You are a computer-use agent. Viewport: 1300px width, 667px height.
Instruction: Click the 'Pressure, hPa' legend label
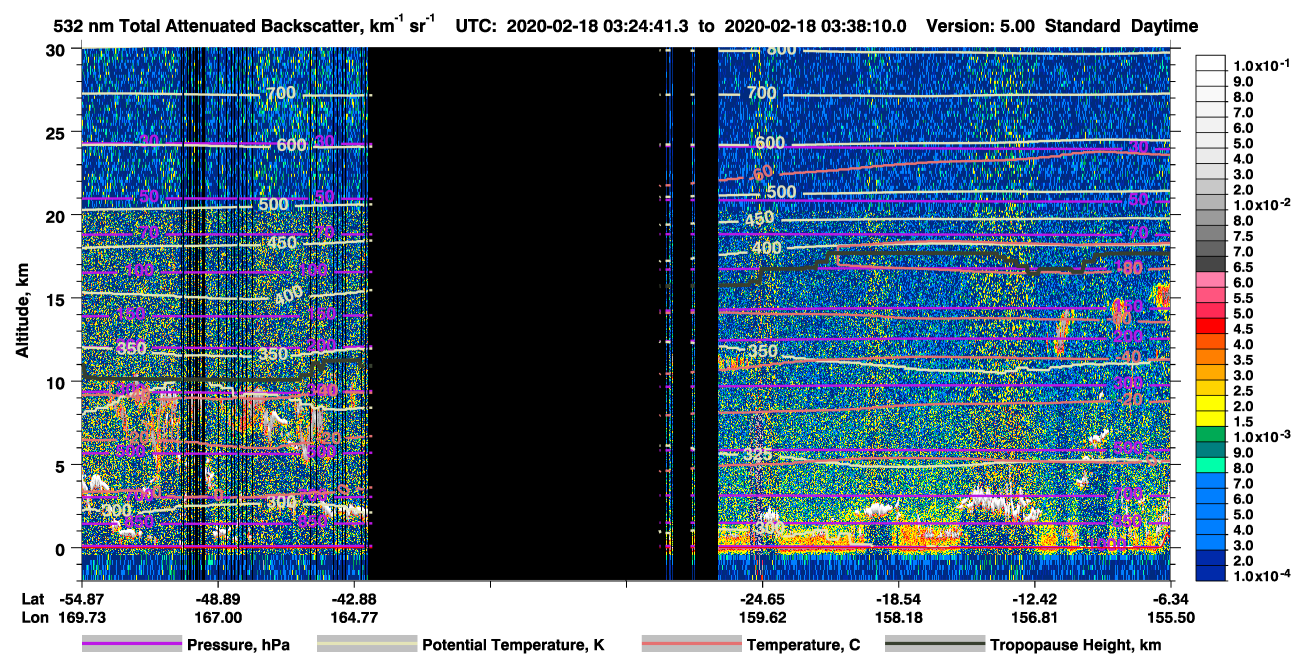(240, 645)
